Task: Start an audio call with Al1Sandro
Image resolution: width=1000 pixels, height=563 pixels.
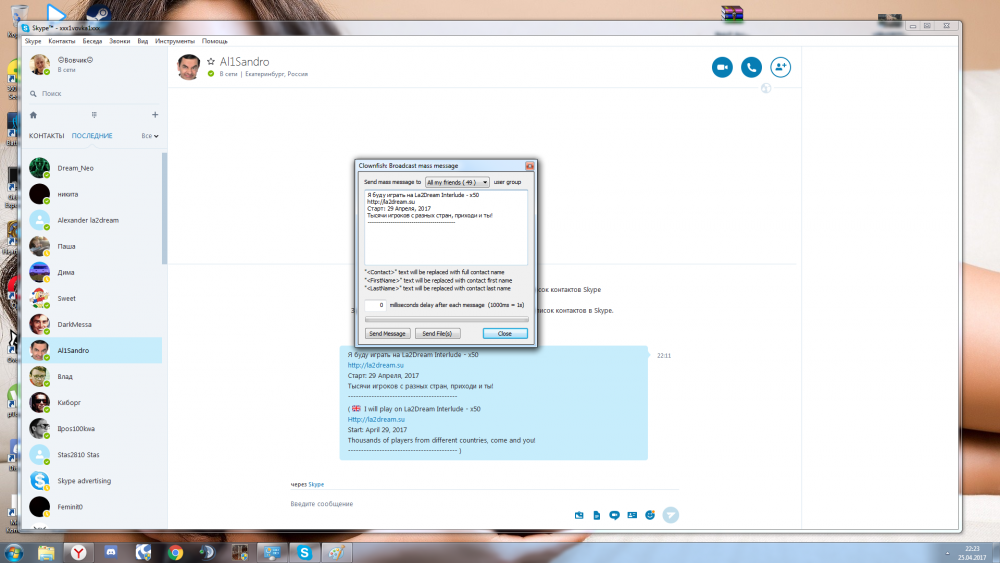Action: (x=751, y=67)
